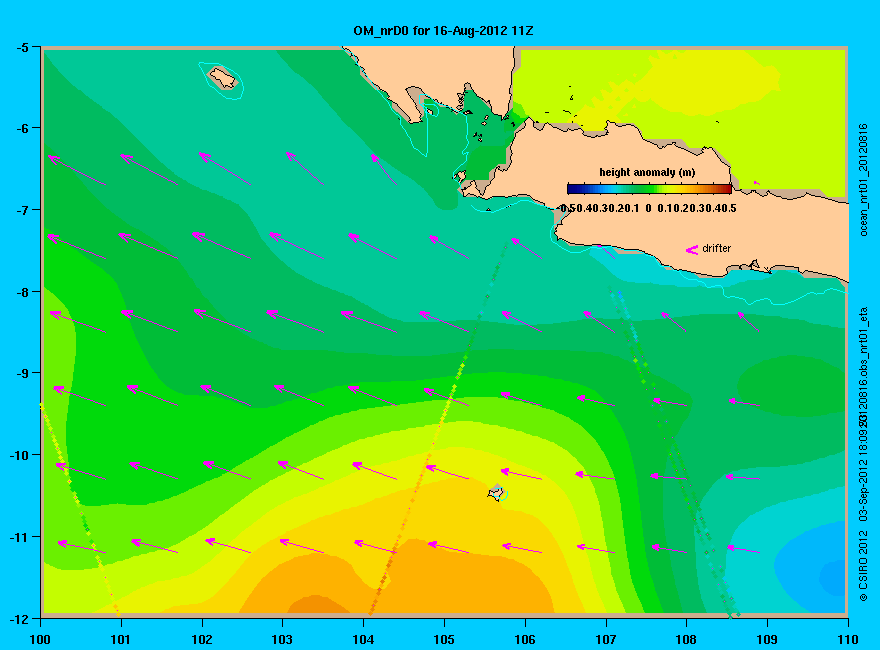Click the small island near 102E, 5.4S
This screenshot has height=650, width=880.
[223, 77]
